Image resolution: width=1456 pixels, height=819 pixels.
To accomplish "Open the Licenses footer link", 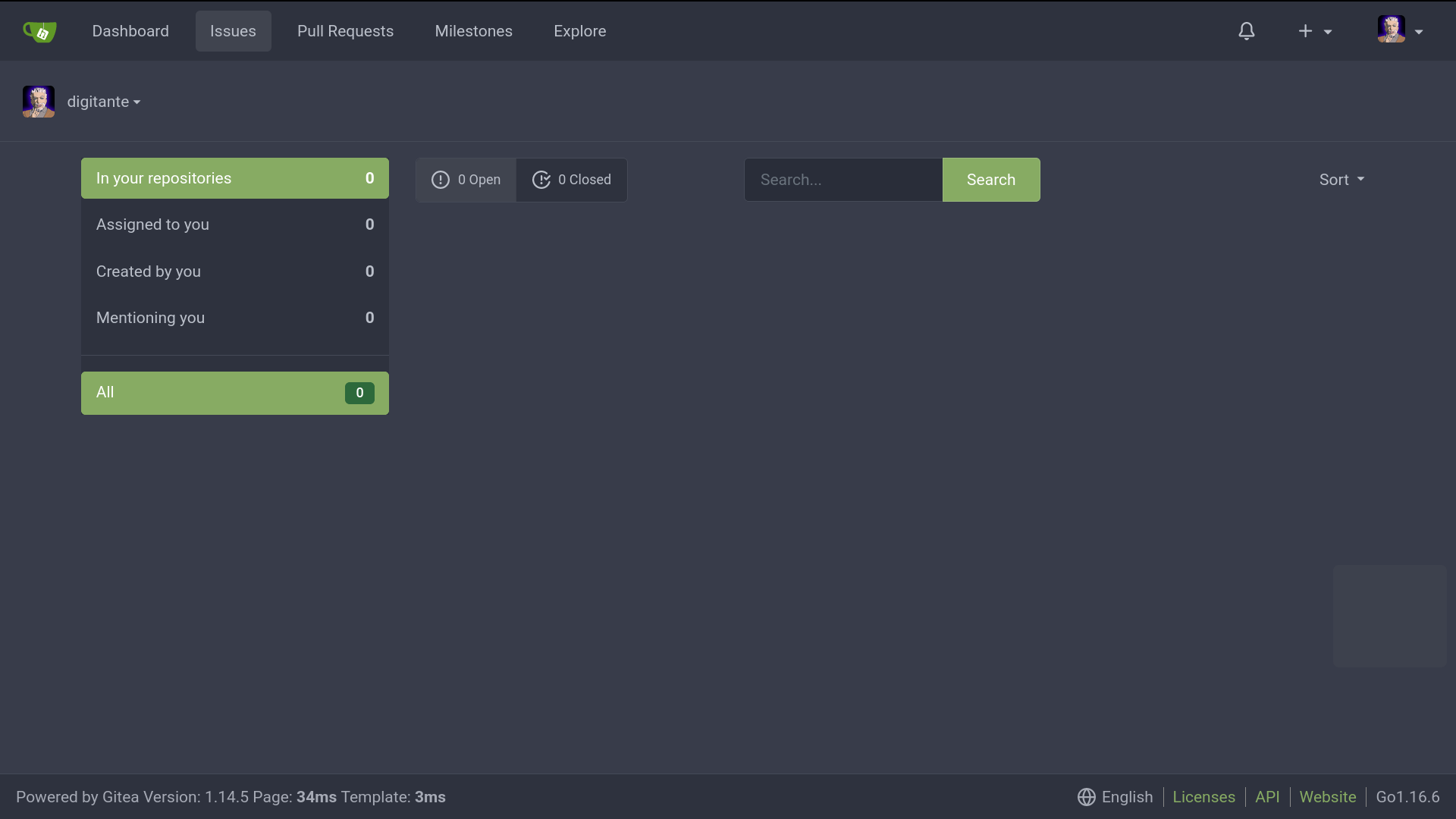I will [1203, 797].
